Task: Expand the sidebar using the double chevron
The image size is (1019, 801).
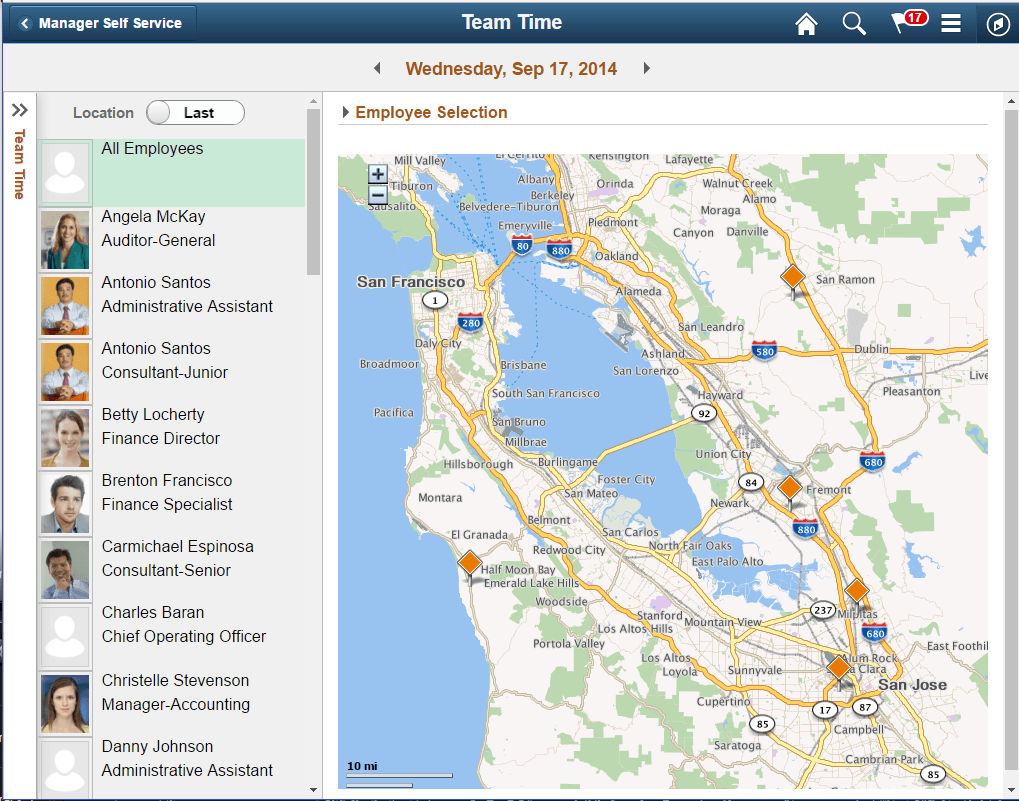Action: pos(18,110)
